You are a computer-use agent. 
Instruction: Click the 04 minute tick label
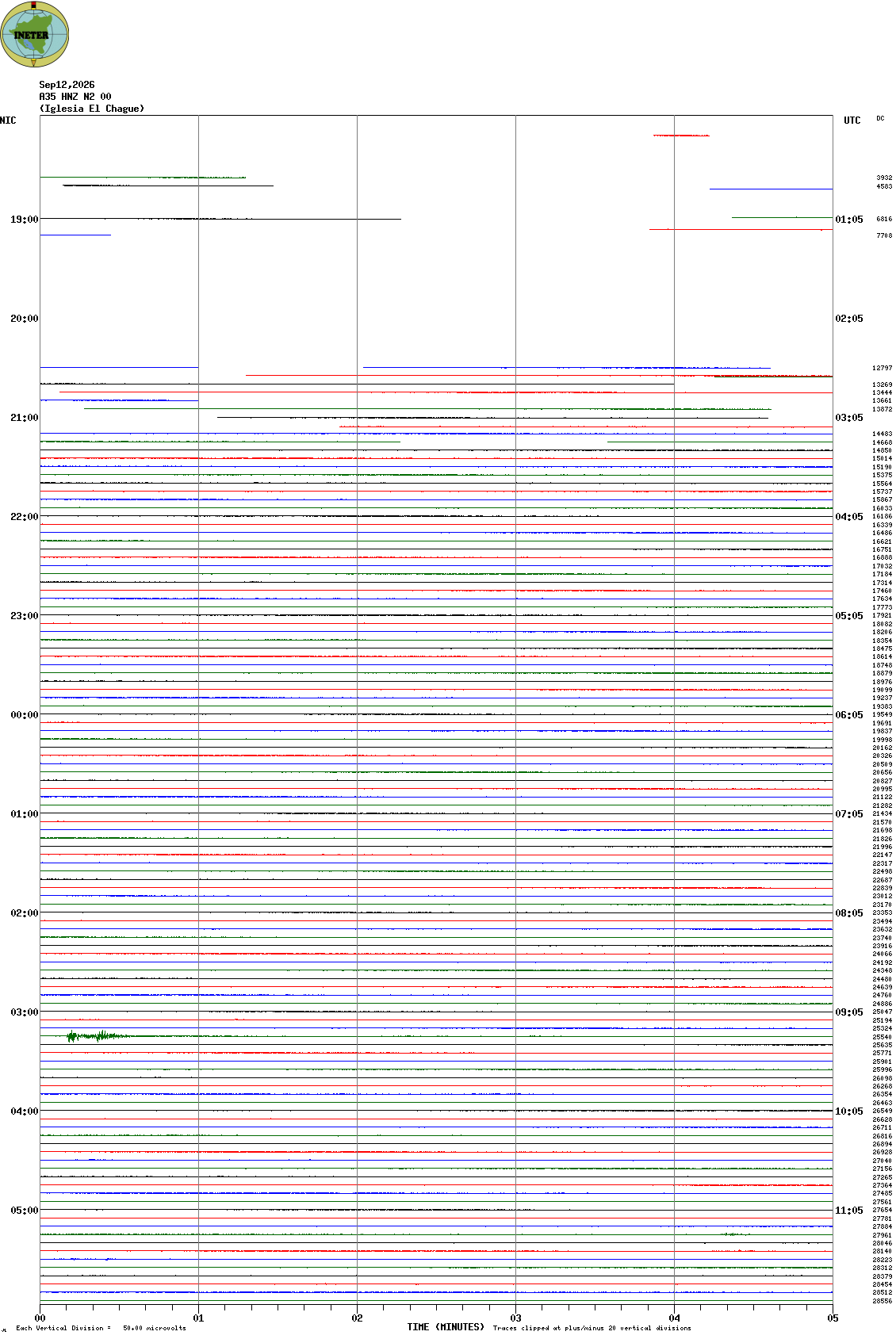click(674, 1318)
